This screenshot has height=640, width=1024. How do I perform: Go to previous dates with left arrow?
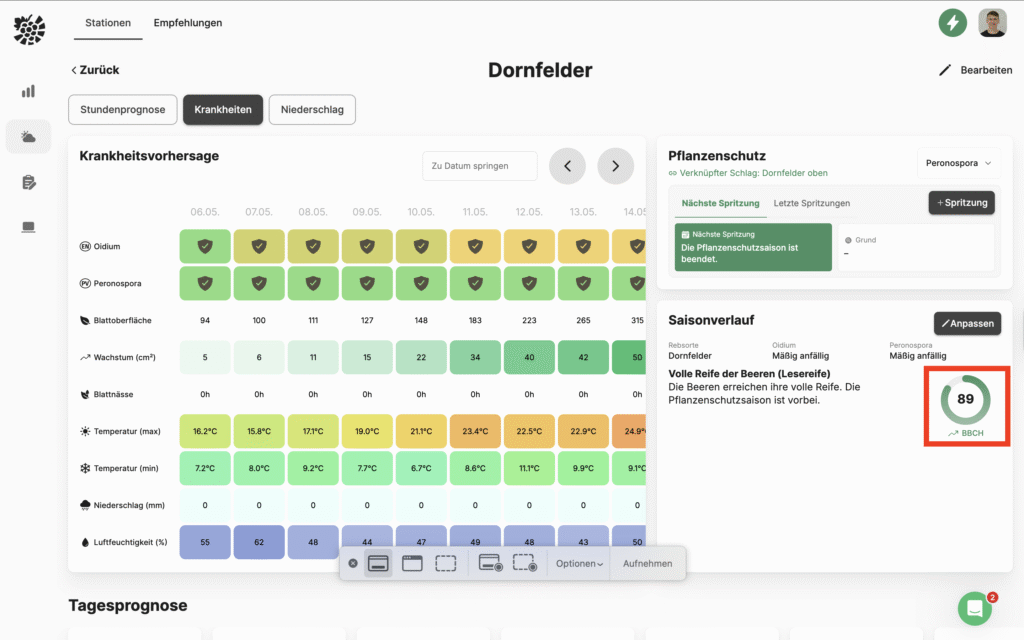coord(567,166)
